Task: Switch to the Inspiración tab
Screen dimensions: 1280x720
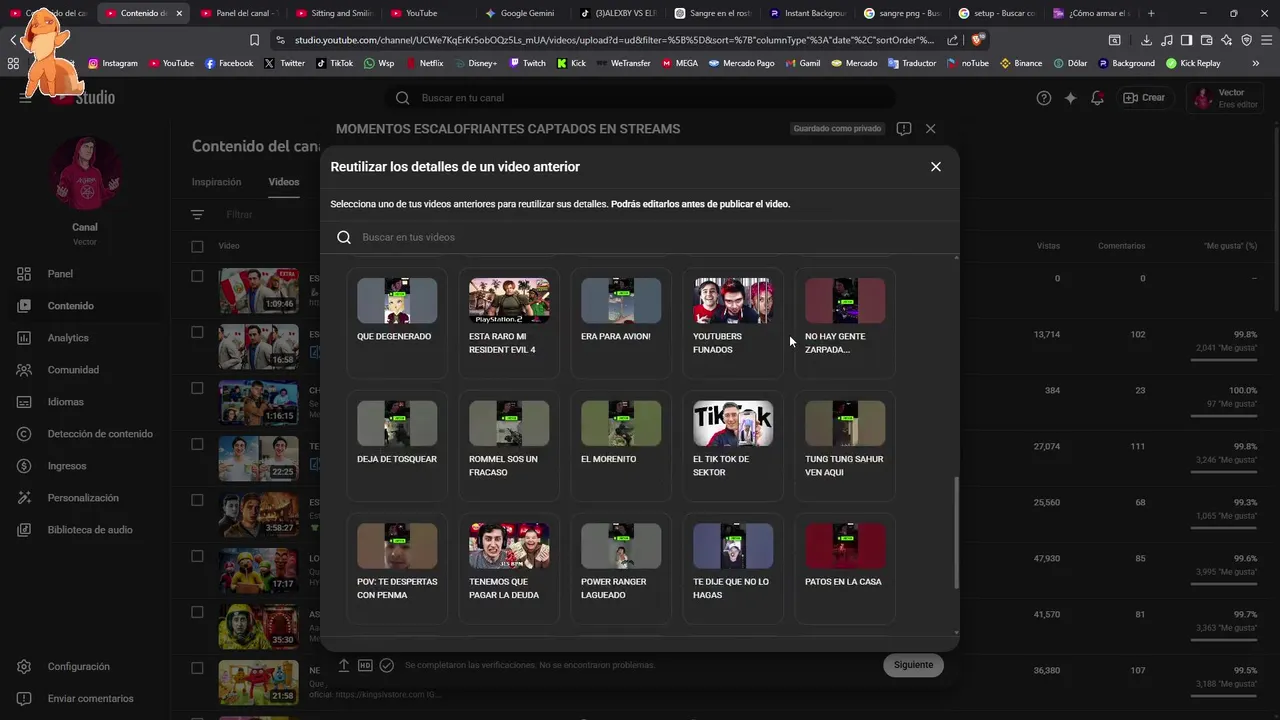Action: coord(217,182)
